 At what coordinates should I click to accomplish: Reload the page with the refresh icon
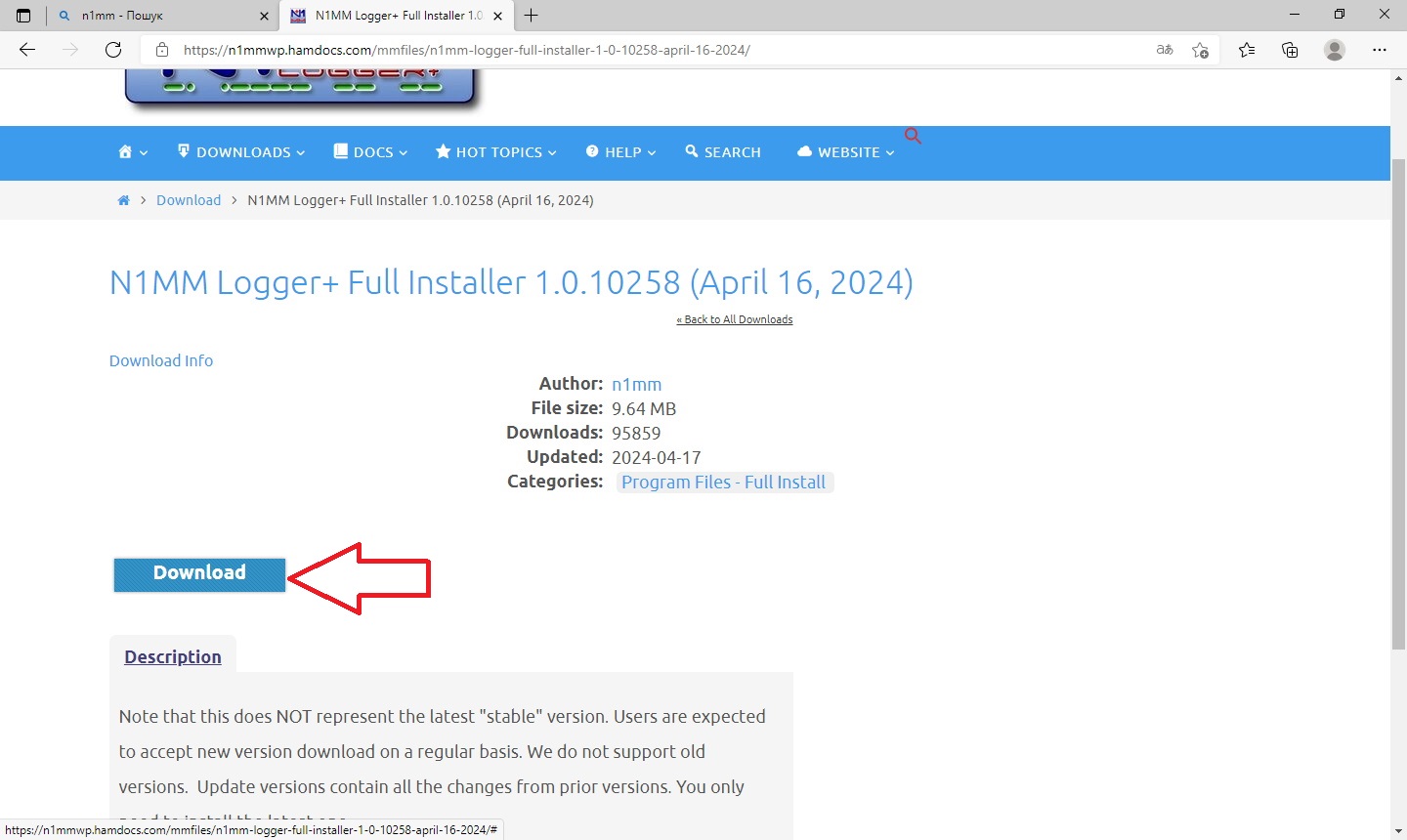113,50
